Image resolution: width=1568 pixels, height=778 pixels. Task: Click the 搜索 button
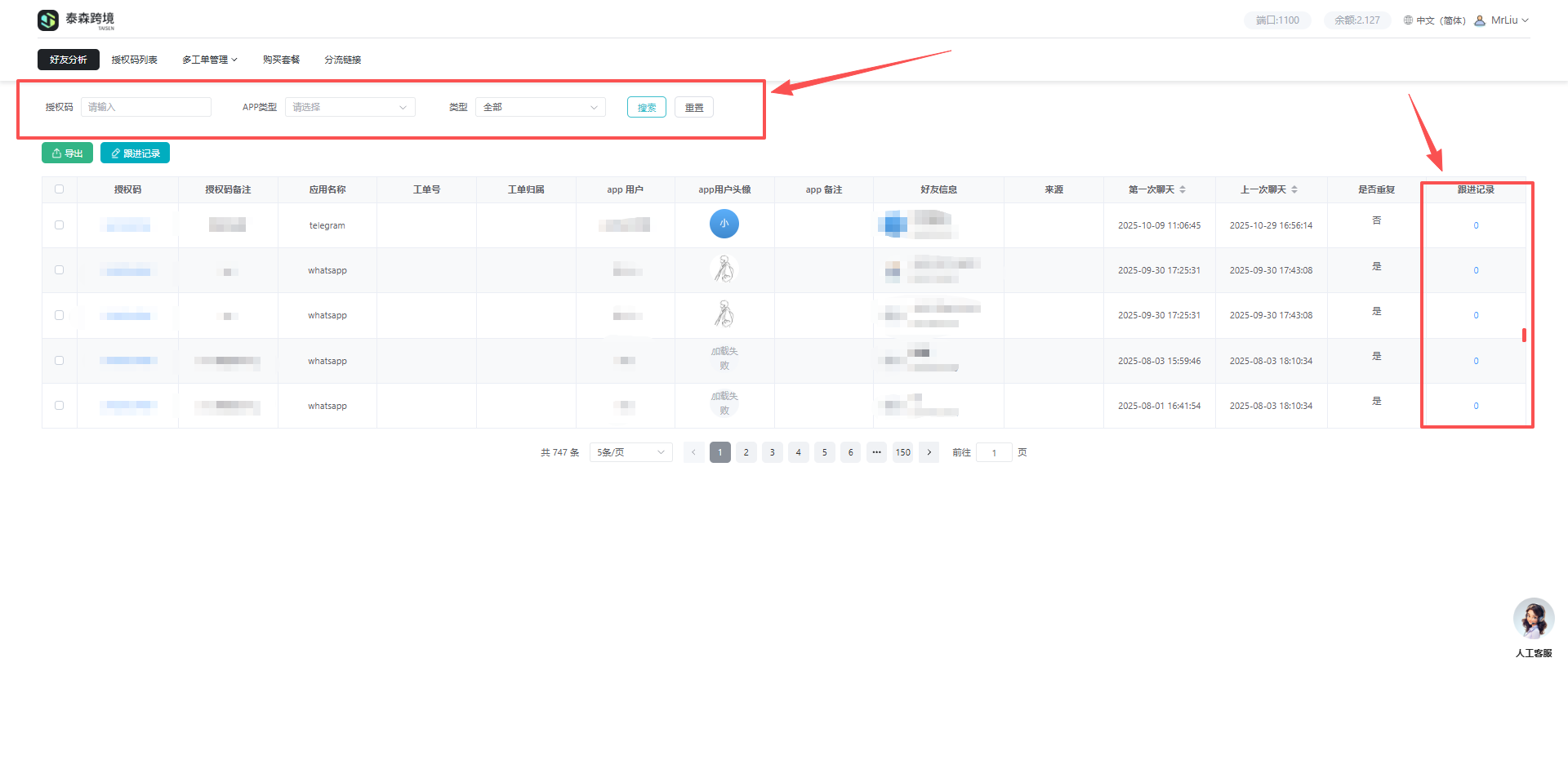[x=646, y=108]
